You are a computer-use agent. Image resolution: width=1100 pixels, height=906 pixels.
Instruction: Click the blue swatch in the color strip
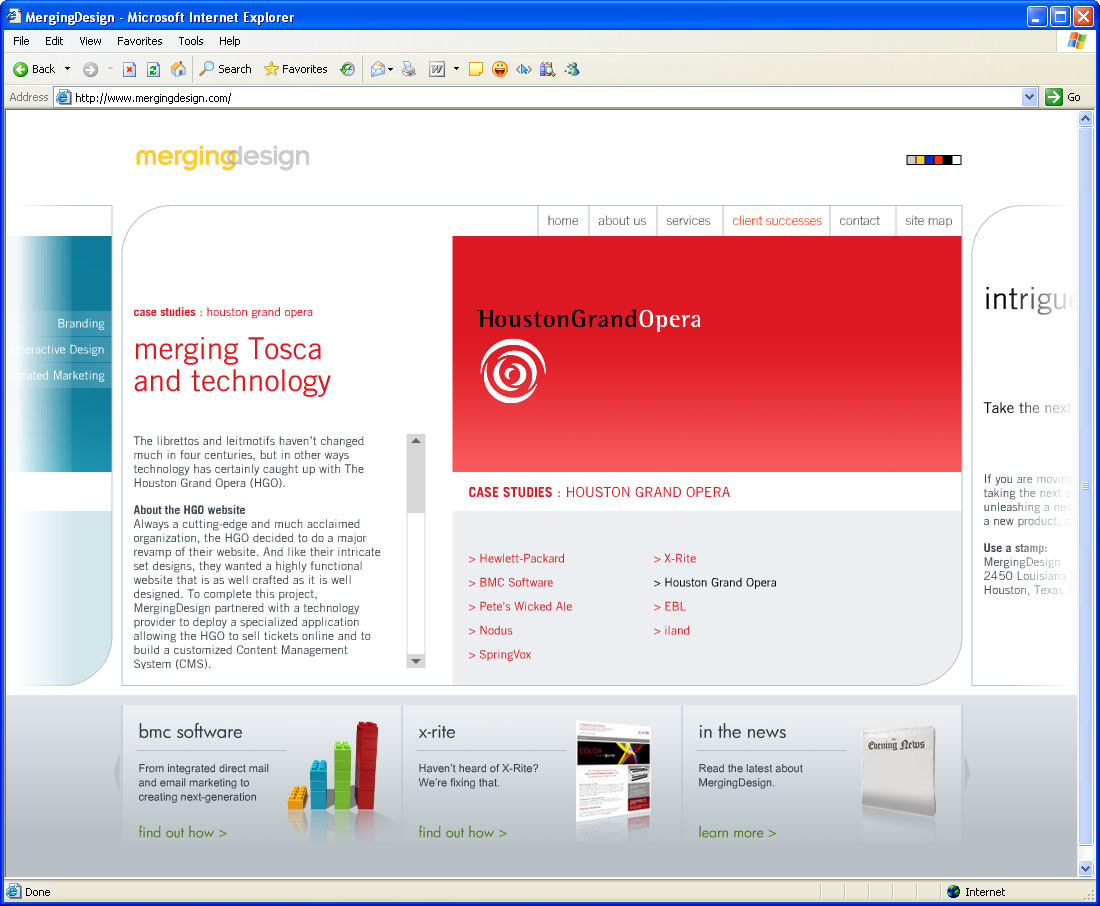point(930,160)
